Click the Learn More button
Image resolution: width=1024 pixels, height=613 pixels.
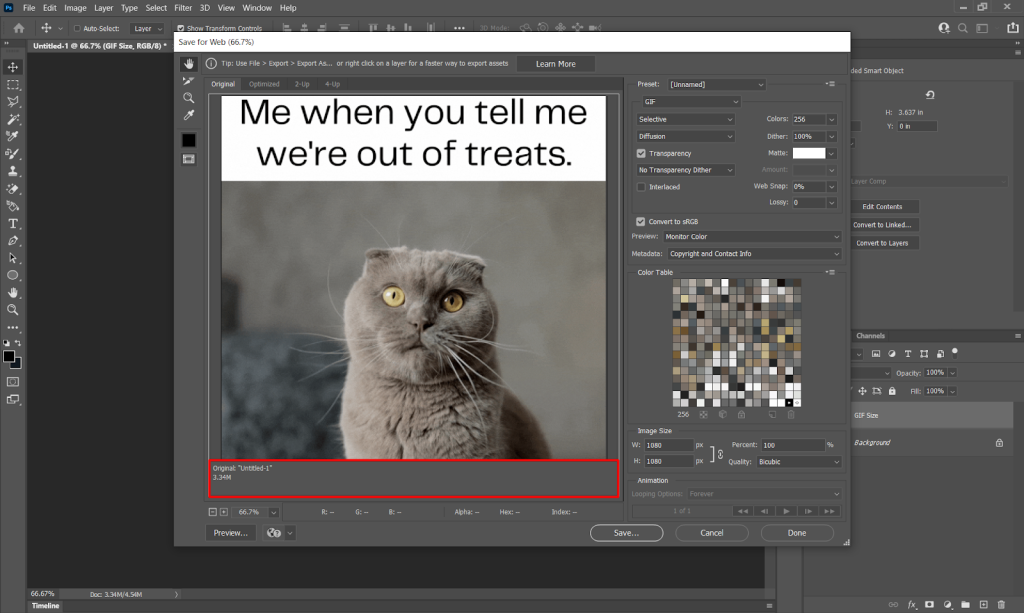click(x=556, y=64)
